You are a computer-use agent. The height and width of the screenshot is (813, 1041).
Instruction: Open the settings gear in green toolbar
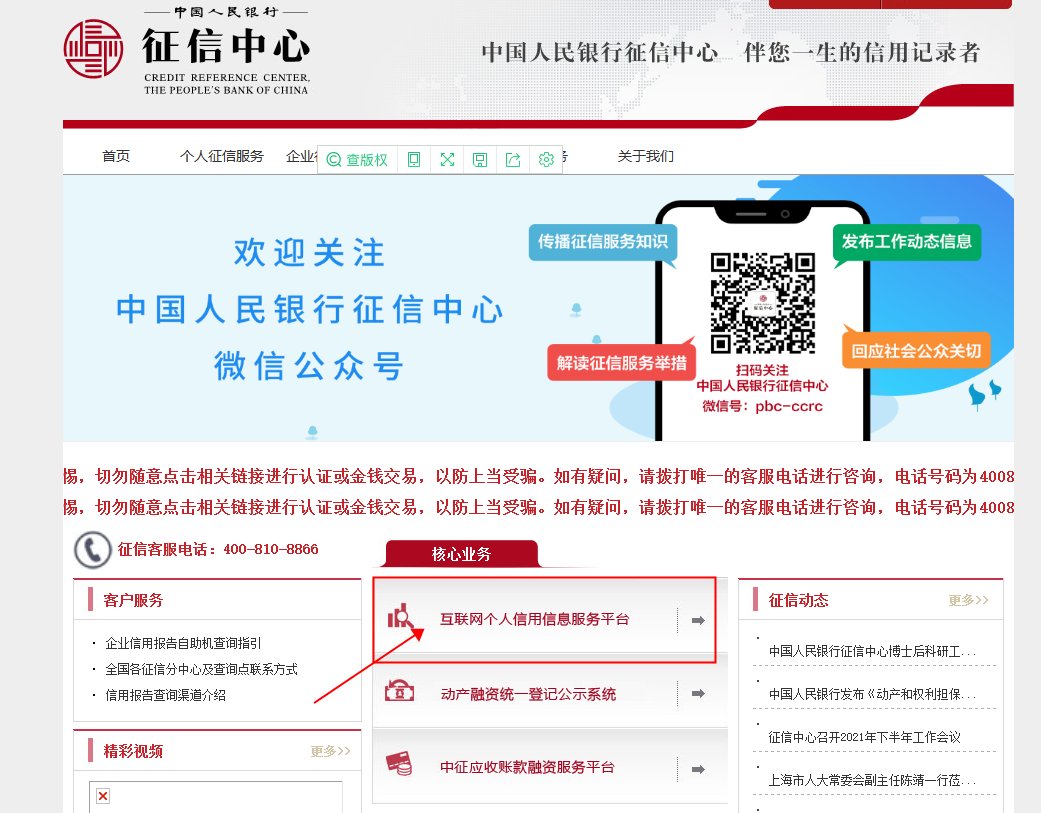(x=546, y=159)
